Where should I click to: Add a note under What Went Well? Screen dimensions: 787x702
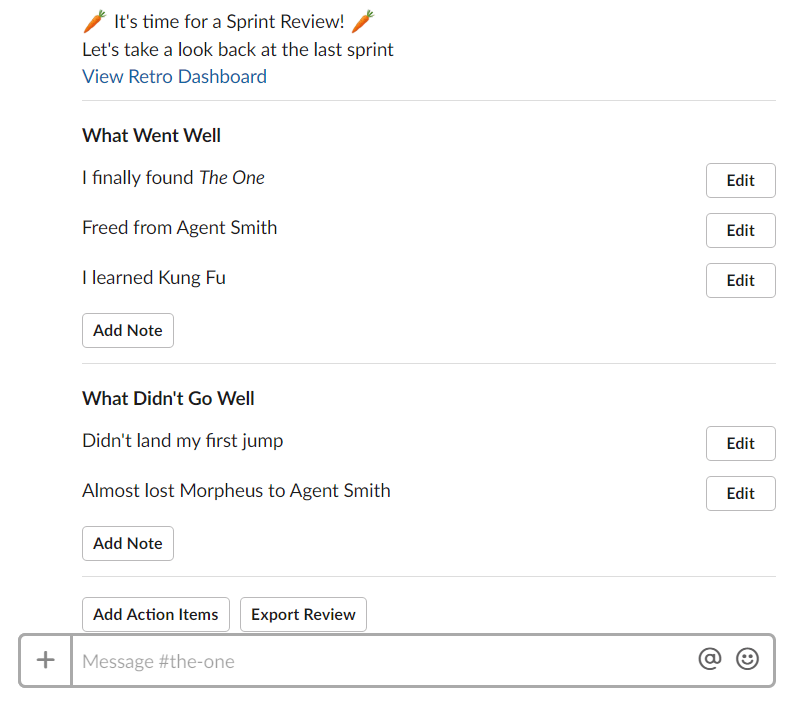click(x=128, y=331)
